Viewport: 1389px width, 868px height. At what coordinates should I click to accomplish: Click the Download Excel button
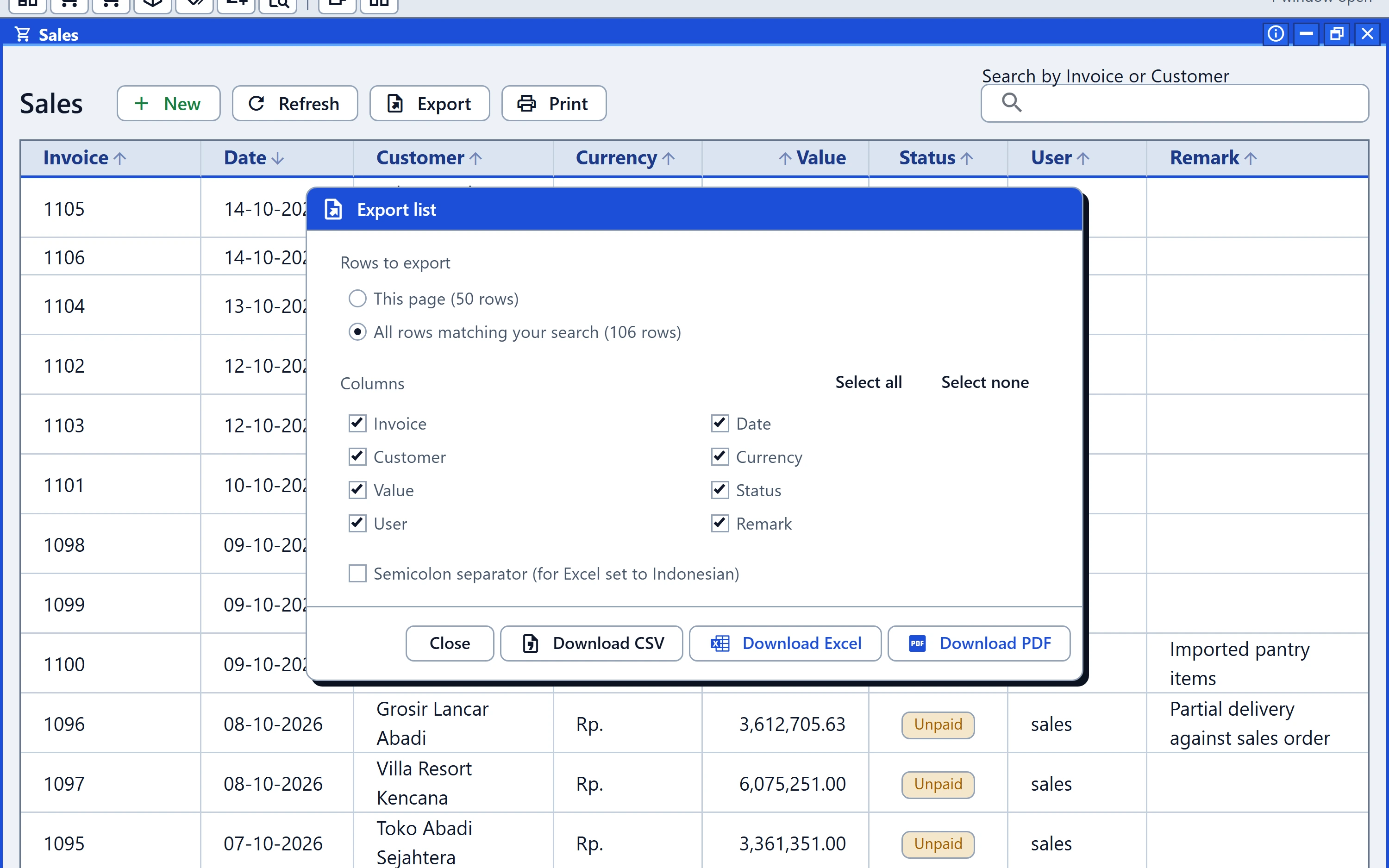coord(785,643)
